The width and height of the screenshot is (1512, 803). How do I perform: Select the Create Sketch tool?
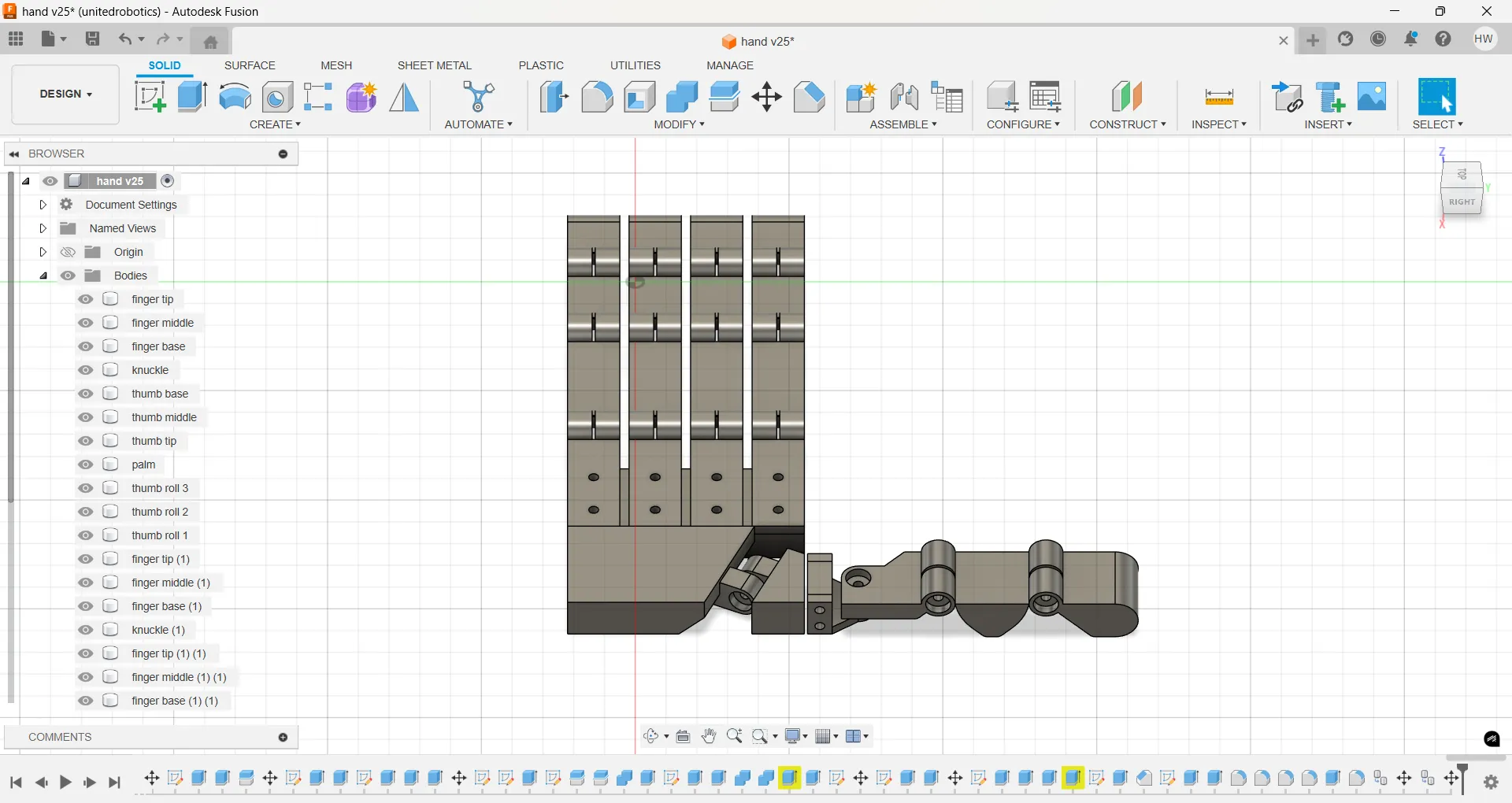150,96
